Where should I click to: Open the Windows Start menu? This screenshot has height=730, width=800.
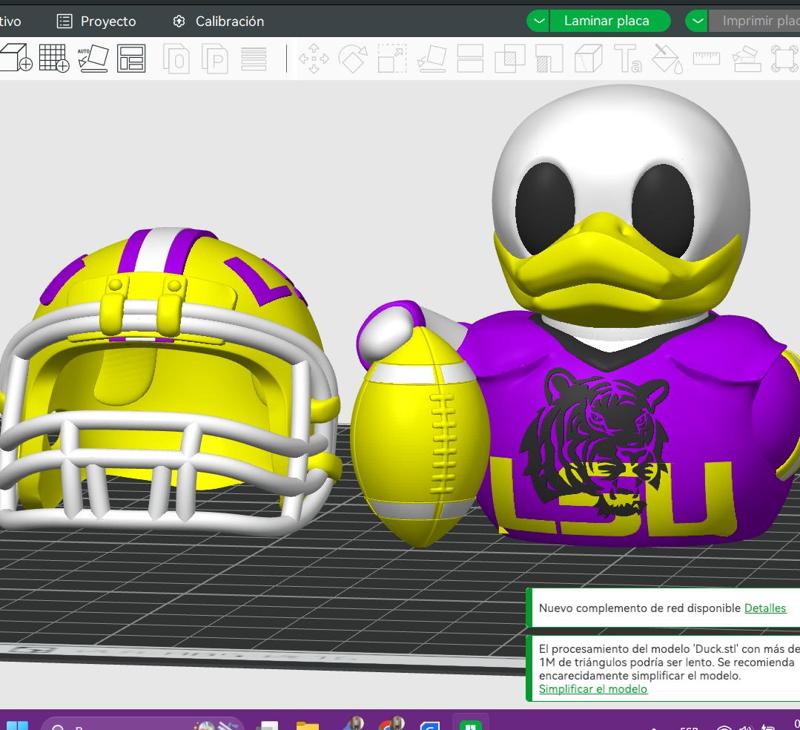coord(18,724)
